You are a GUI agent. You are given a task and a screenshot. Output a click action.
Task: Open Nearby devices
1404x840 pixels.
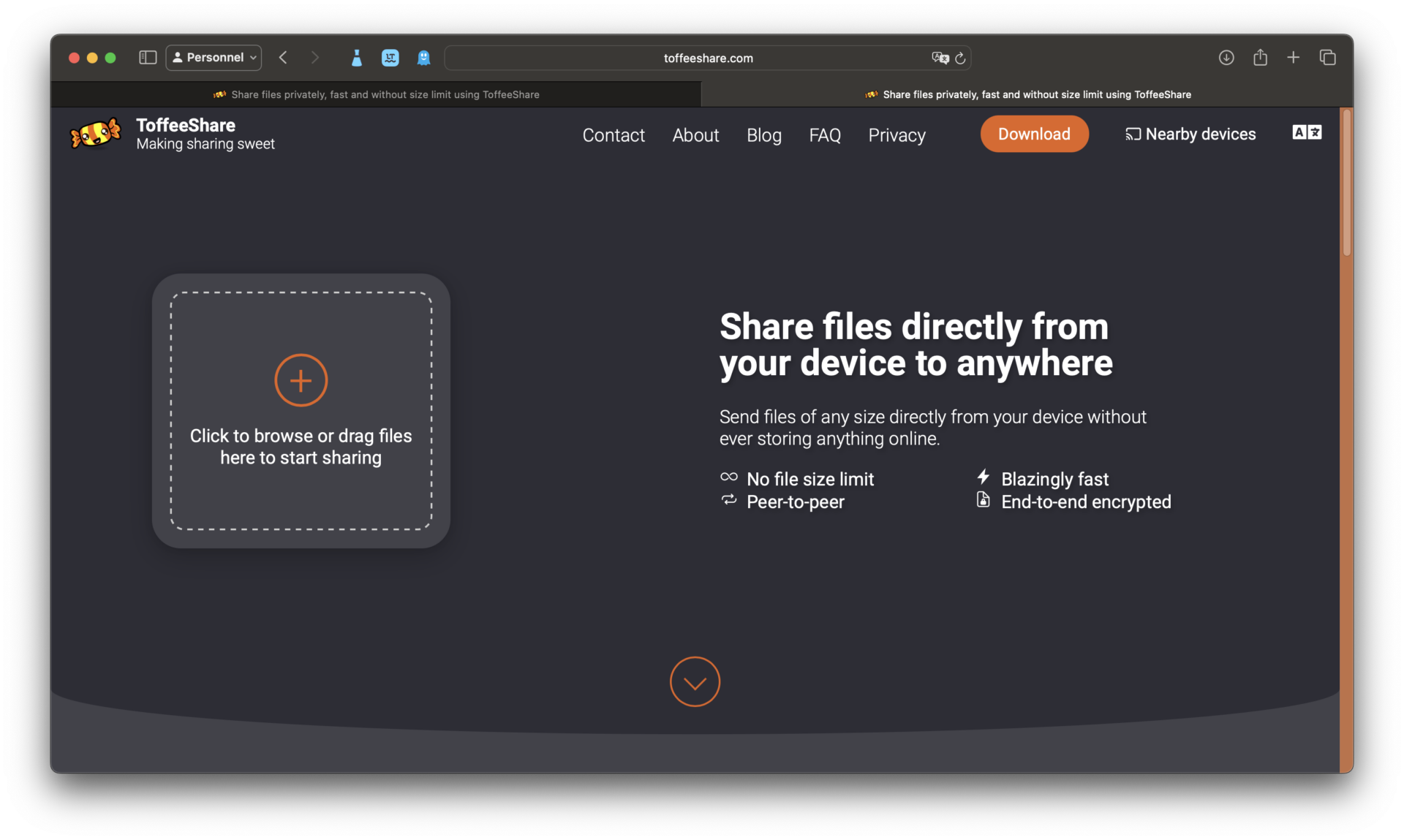(x=1190, y=134)
